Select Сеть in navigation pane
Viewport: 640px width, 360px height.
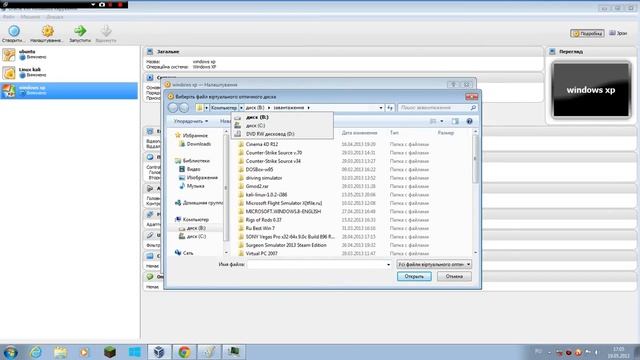coord(188,253)
